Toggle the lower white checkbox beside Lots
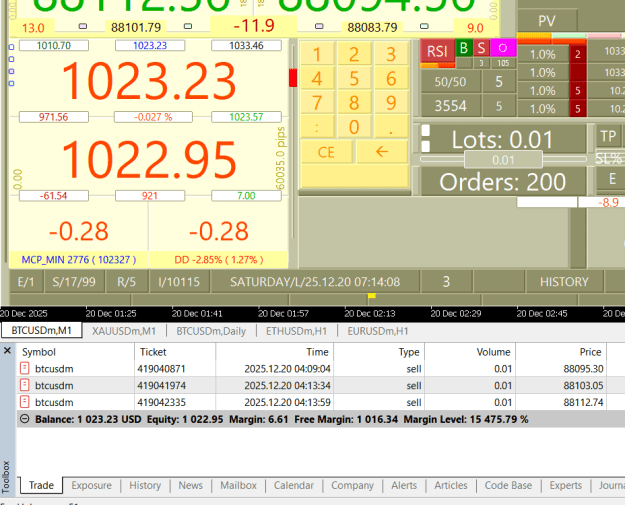 point(426,146)
